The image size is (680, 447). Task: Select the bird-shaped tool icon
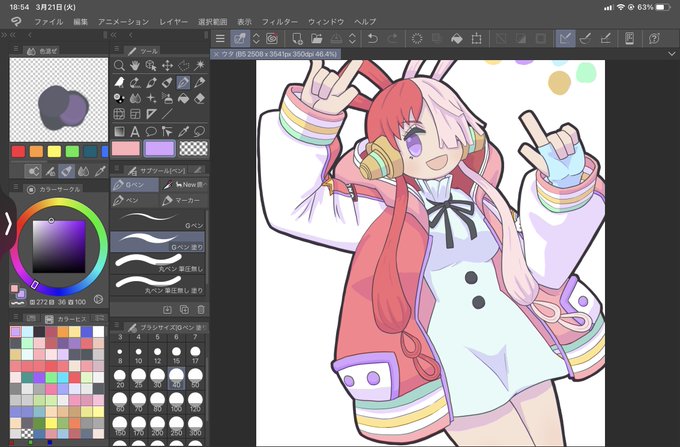(x=119, y=82)
